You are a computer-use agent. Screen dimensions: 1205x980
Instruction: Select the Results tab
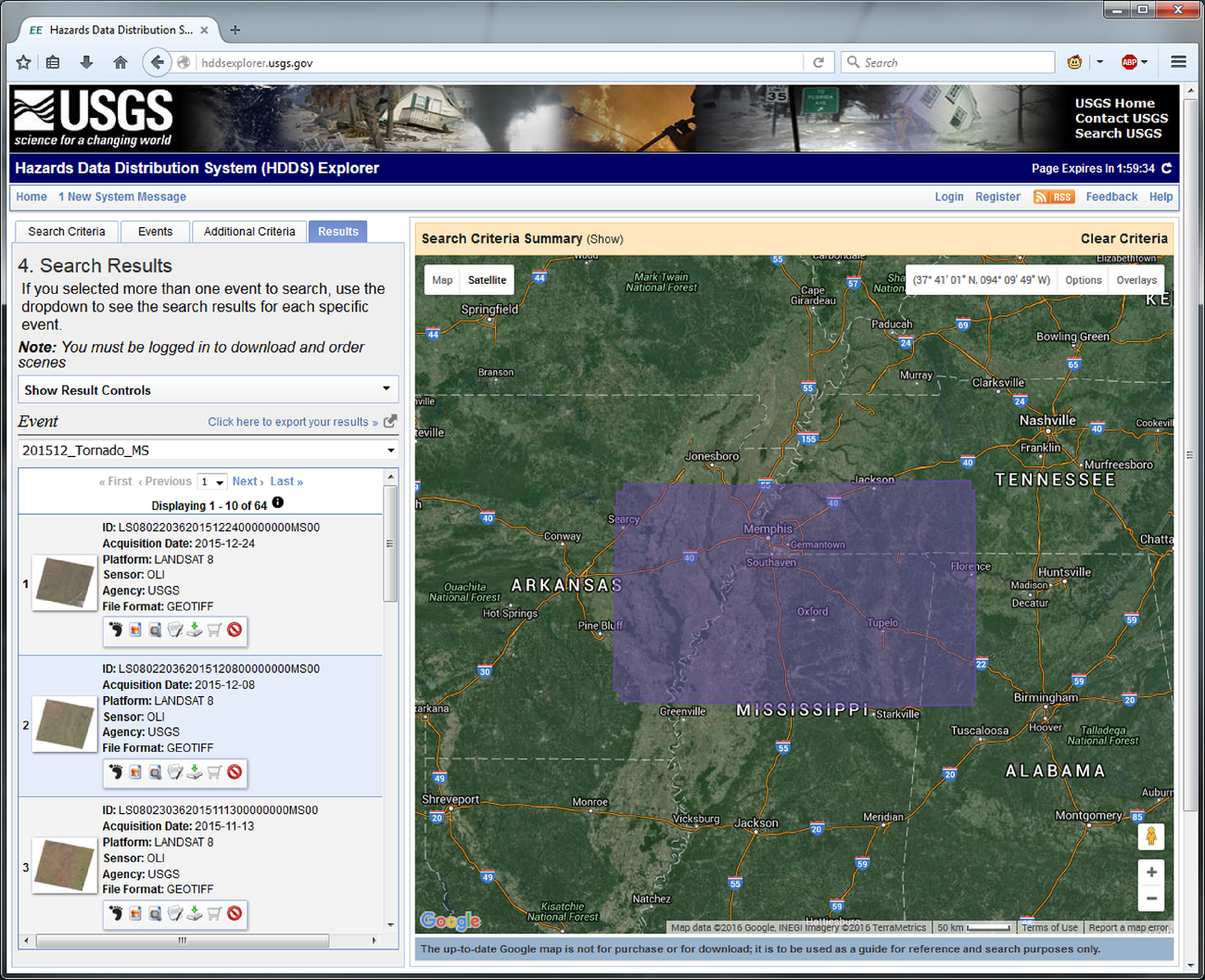pos(338,232)
